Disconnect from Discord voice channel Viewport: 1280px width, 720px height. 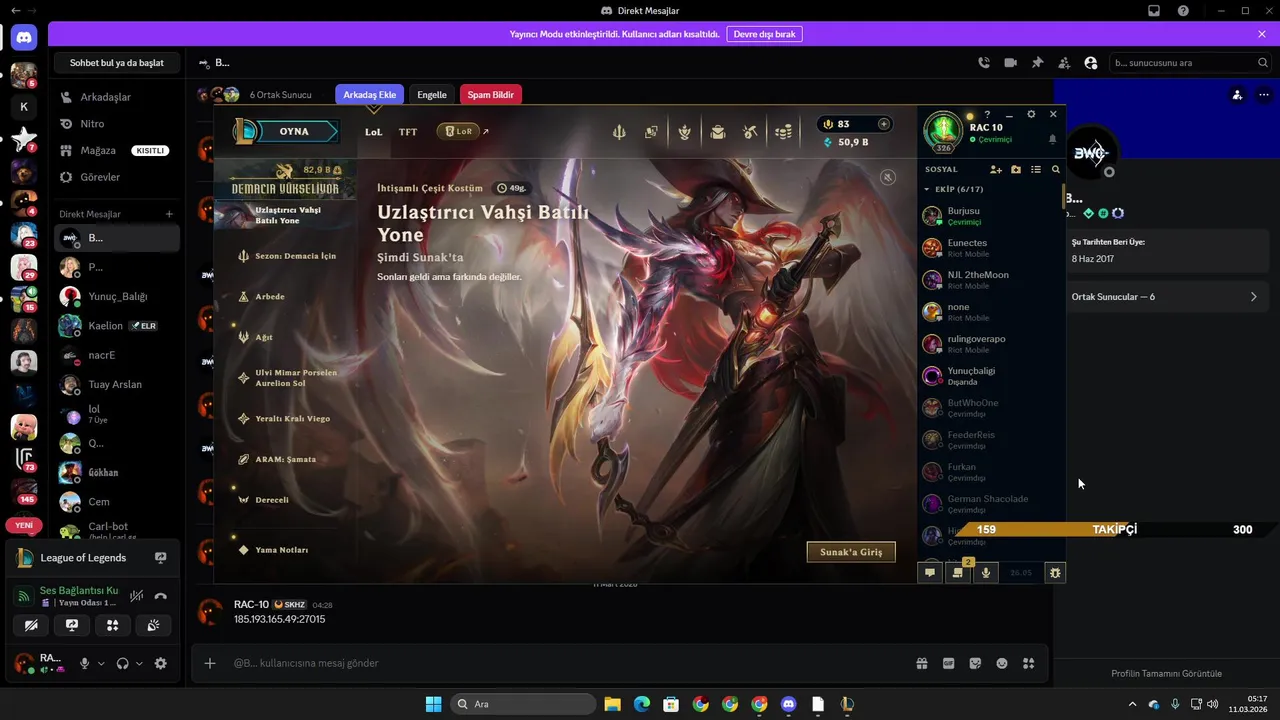point(160,596)
